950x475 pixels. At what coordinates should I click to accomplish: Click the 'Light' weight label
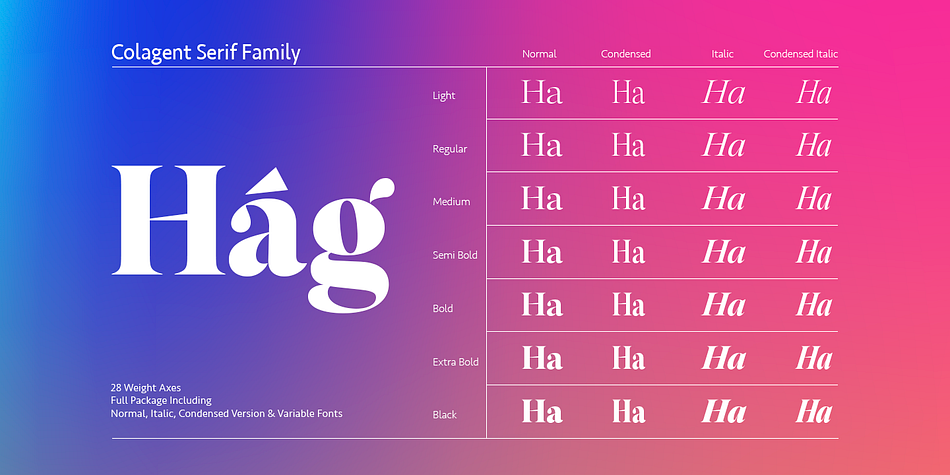443,96
